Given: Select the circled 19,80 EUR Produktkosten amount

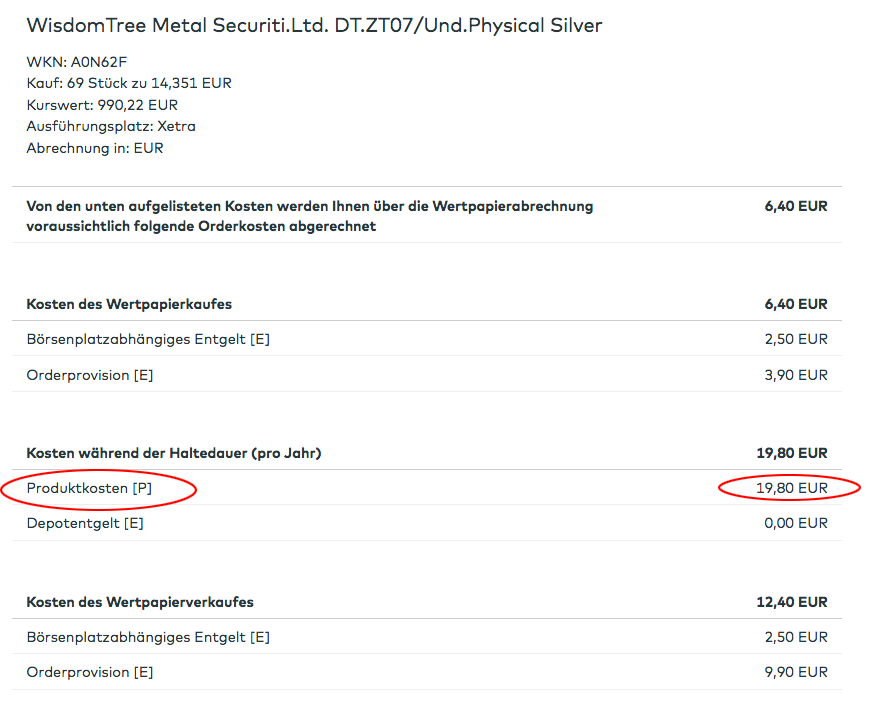Looking at the screenshot, I should (x=792, y=488).
